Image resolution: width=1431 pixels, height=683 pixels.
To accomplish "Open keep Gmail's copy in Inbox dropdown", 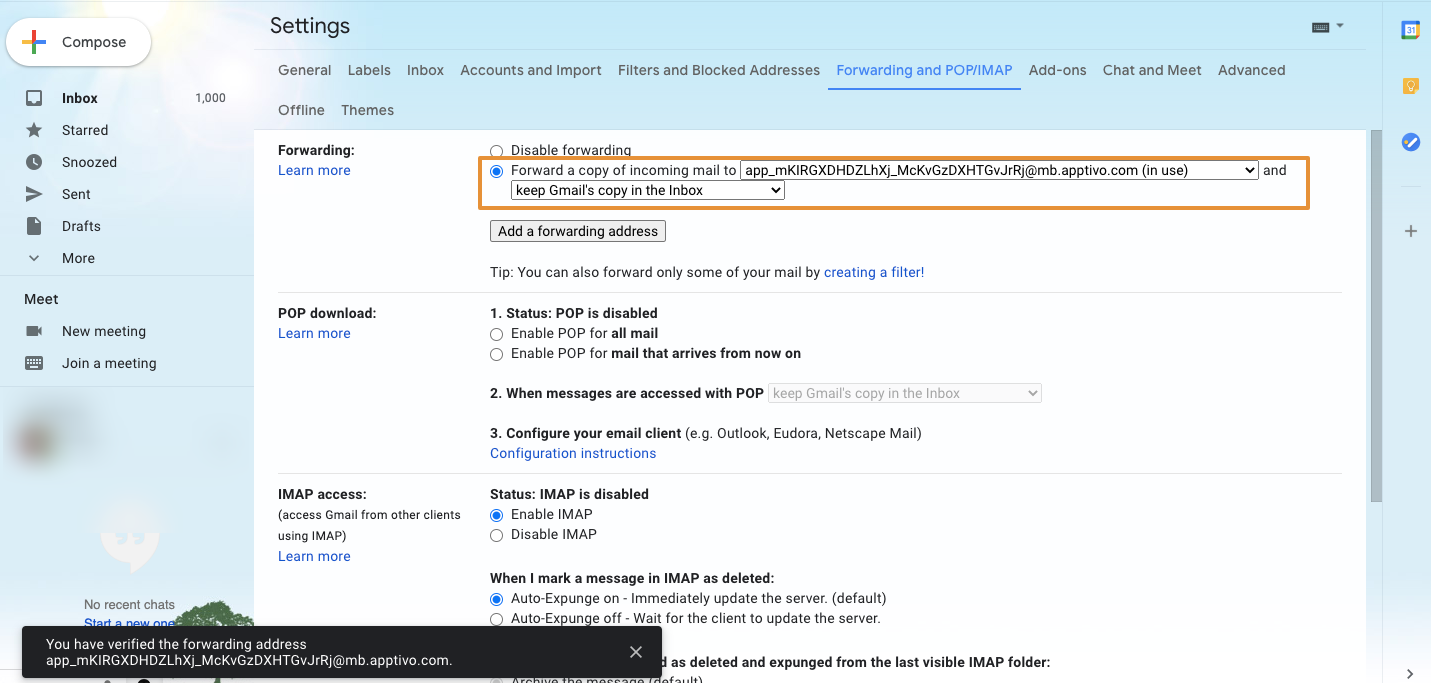I will point(647,190).
